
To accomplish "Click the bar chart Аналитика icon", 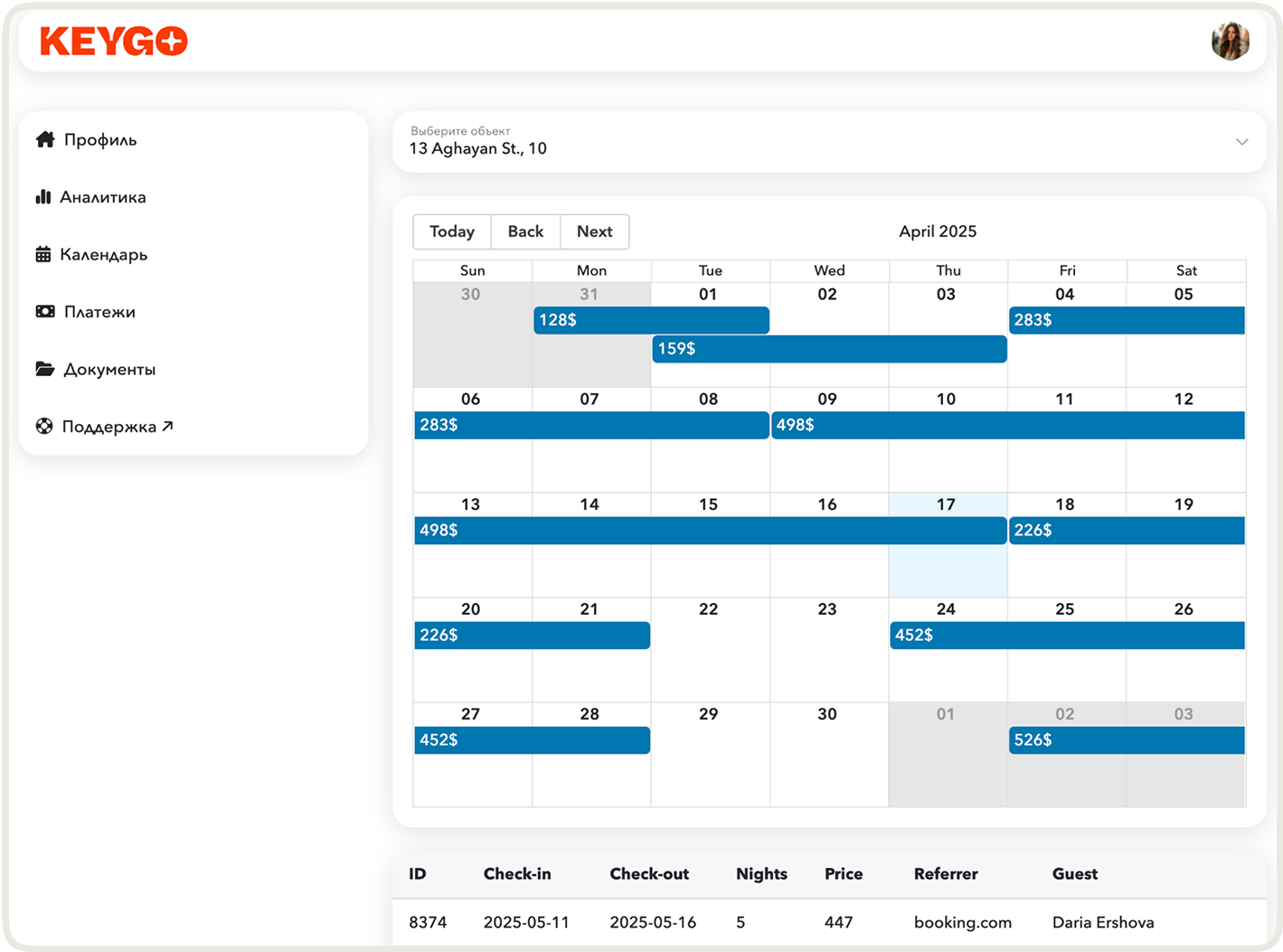I will pyautogui.click(x=42, y=197).
